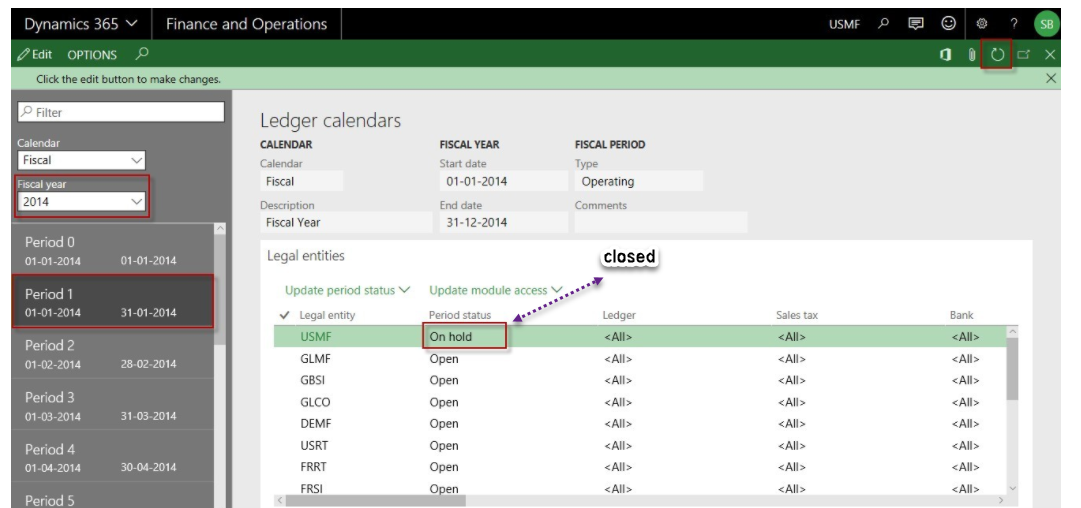Click Ledger <All> cell for USMF

pyautogui.click(x=618, y=337)
